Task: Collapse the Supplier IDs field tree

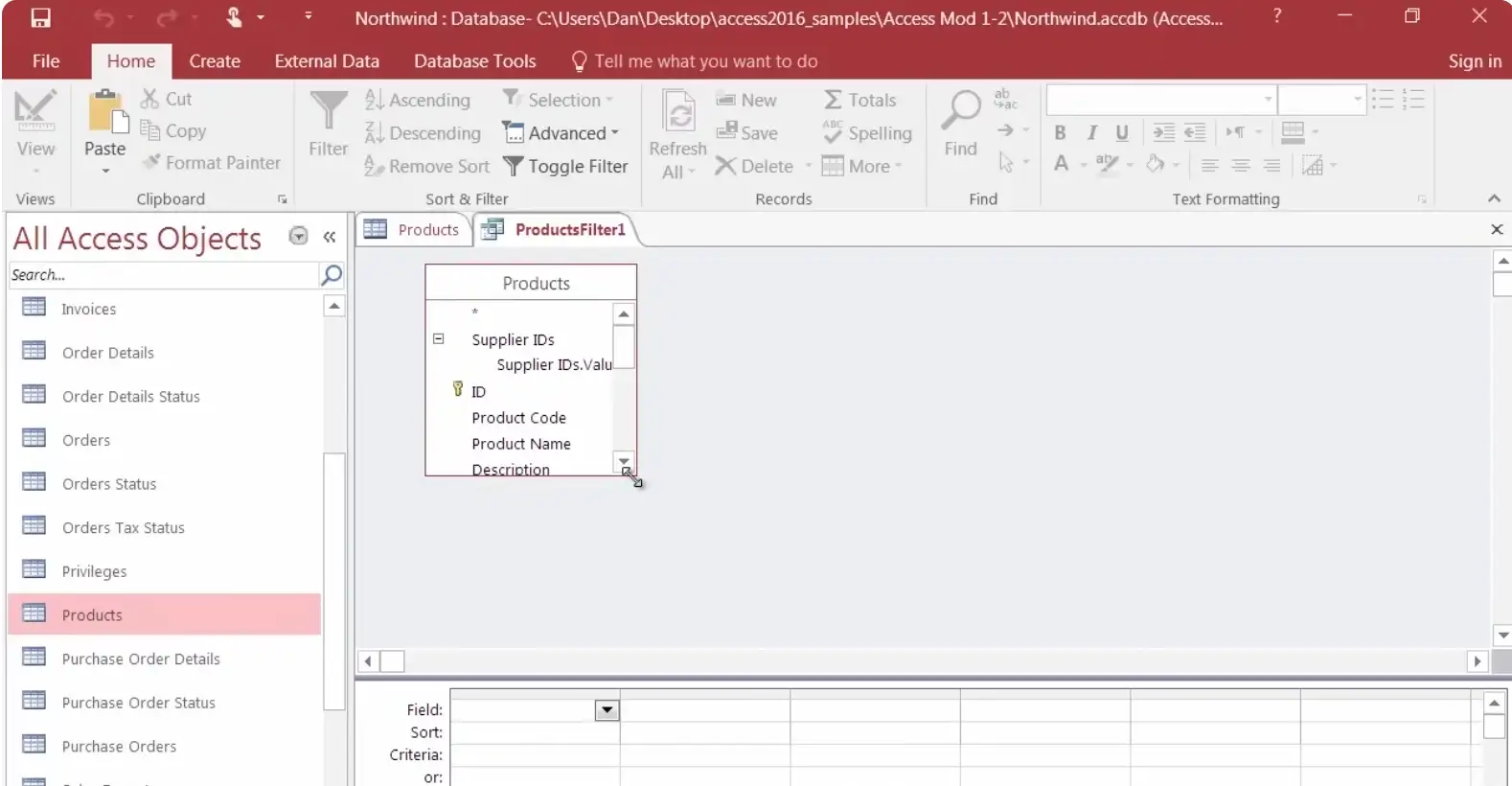Action: click(x=438, y=338)
